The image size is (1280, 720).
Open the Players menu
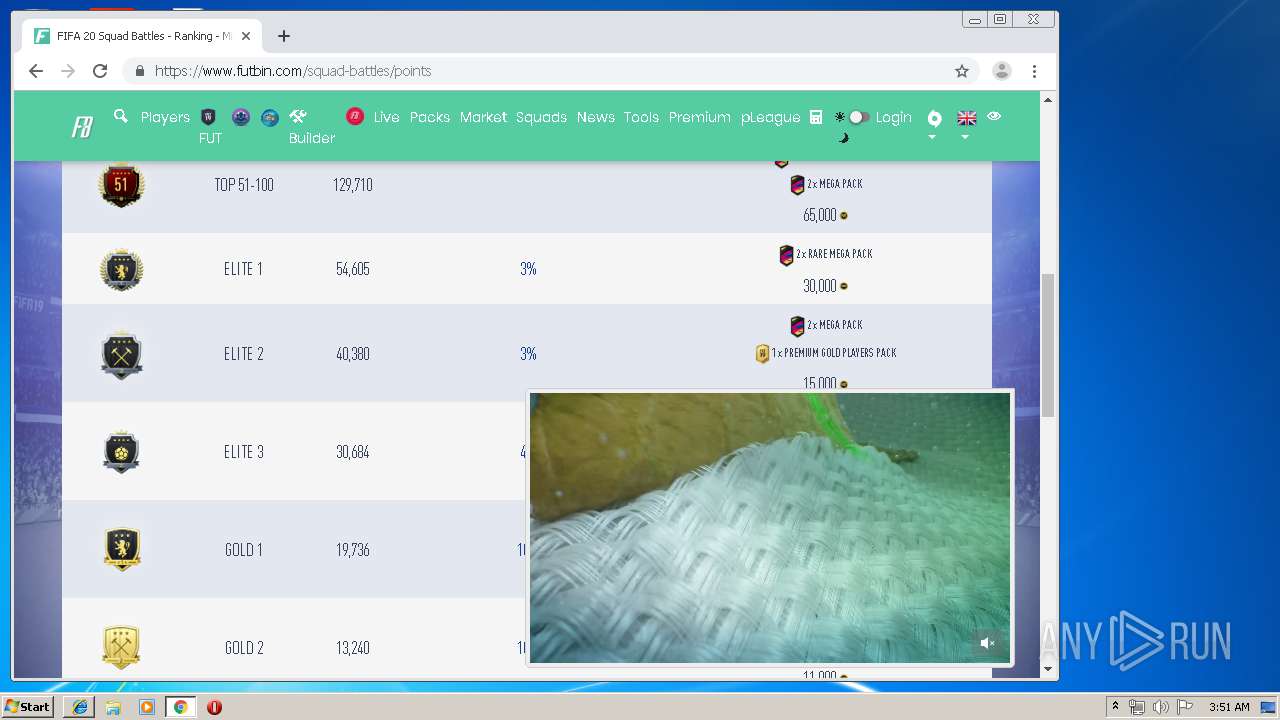click(165, 117)
